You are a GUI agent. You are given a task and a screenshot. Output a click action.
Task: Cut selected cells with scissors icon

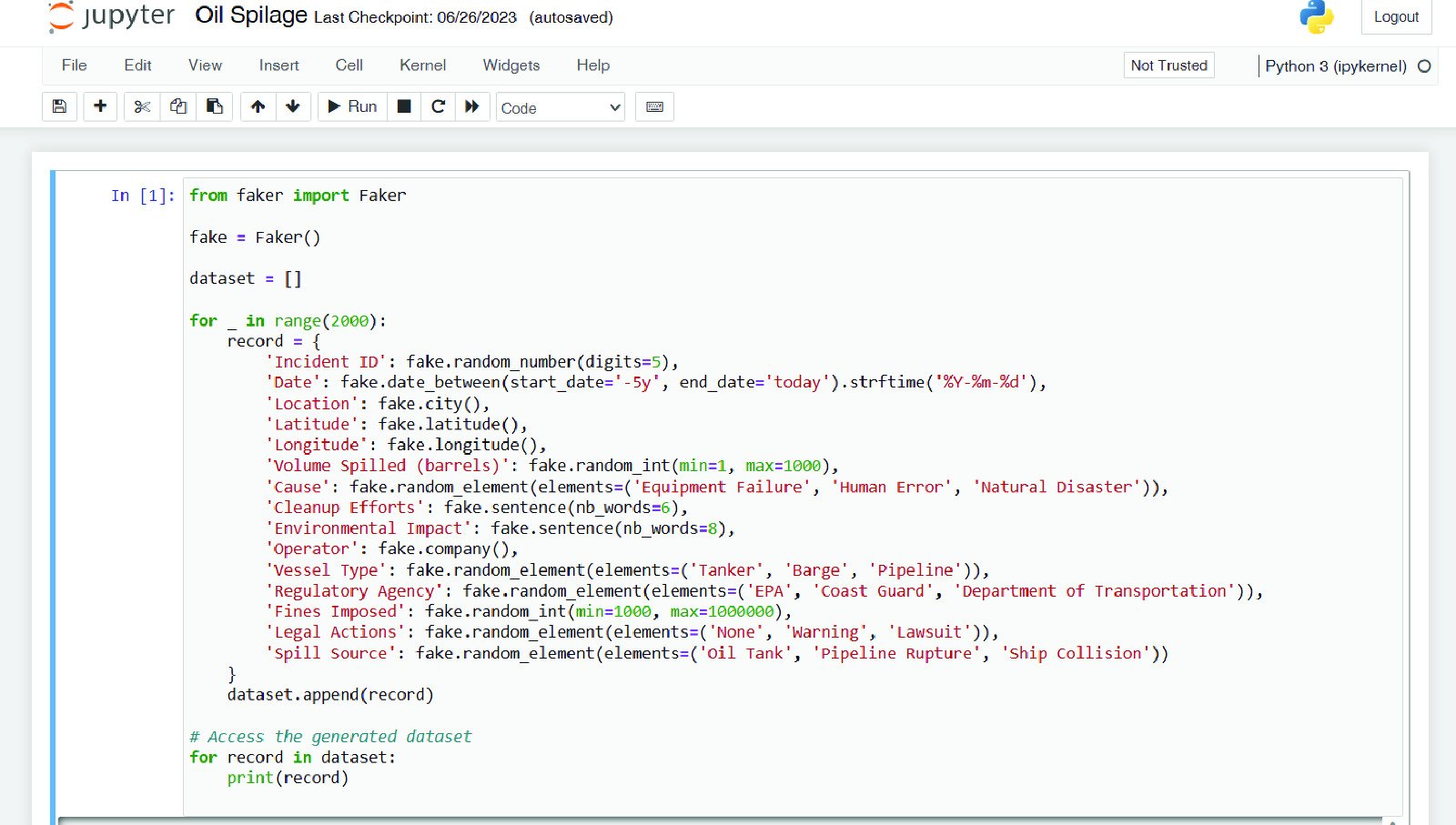coord(142,106)
